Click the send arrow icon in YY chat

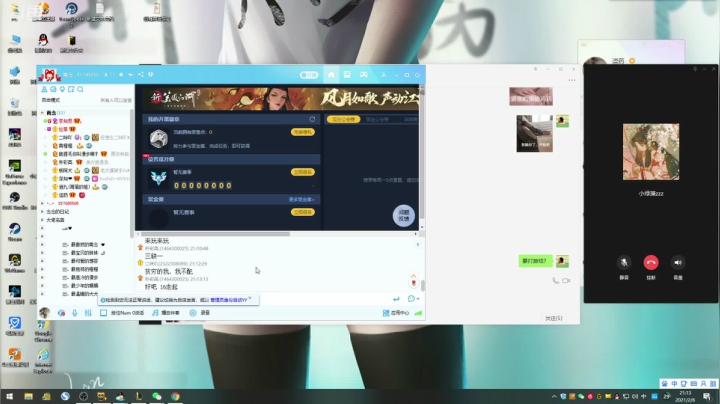coord(396,299)
